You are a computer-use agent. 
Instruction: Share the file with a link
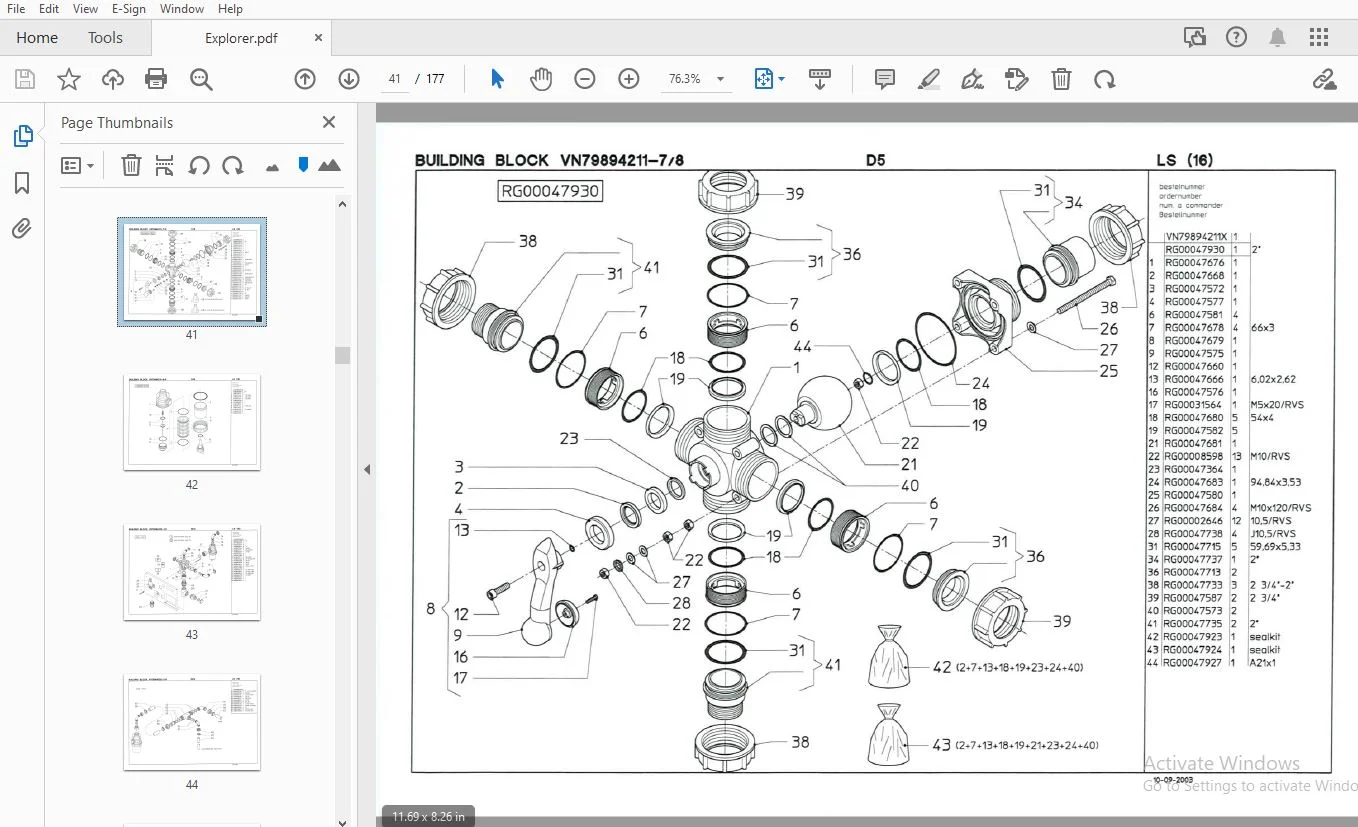(x=1325, y=79)
